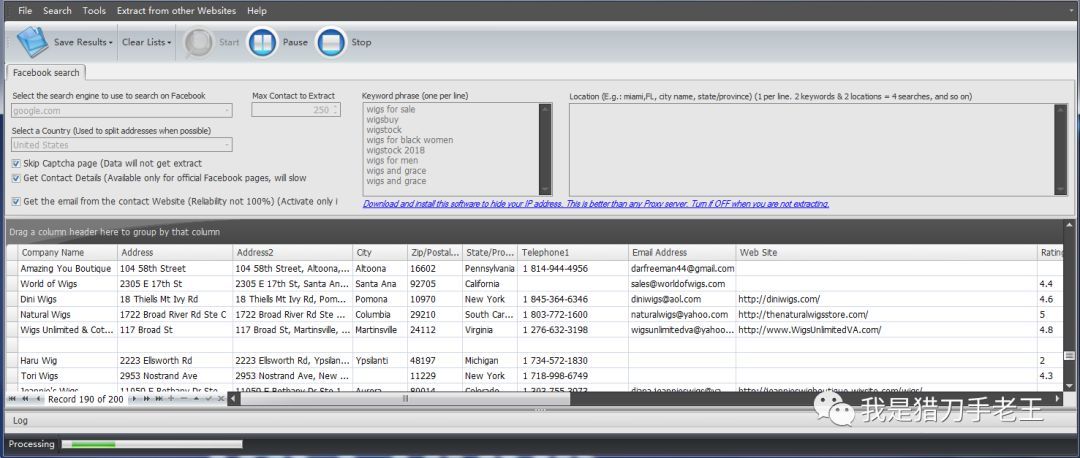Click results grid scroll down arrow
The image size is (1080, 458).
(1069, 386)
